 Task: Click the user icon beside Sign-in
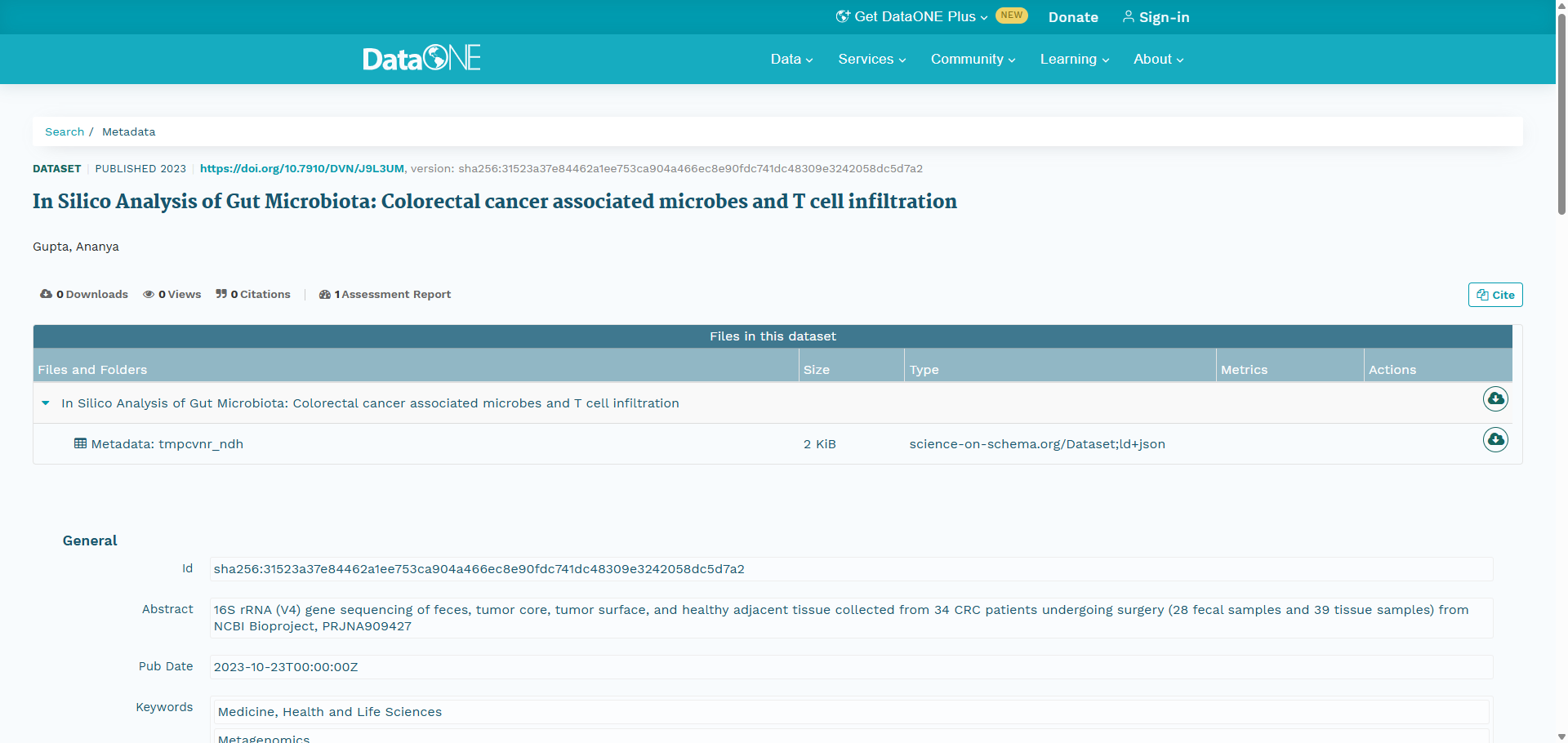(x=1128, y=16)
